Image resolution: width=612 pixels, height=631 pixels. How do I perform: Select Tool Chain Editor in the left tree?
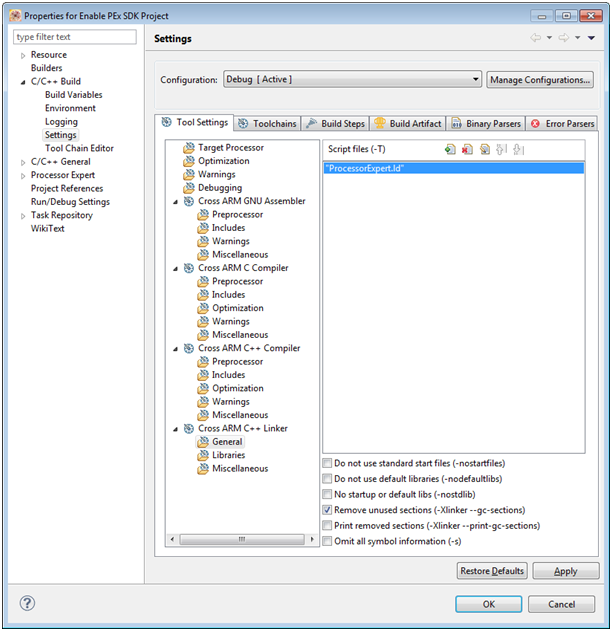tap(79, 148)
